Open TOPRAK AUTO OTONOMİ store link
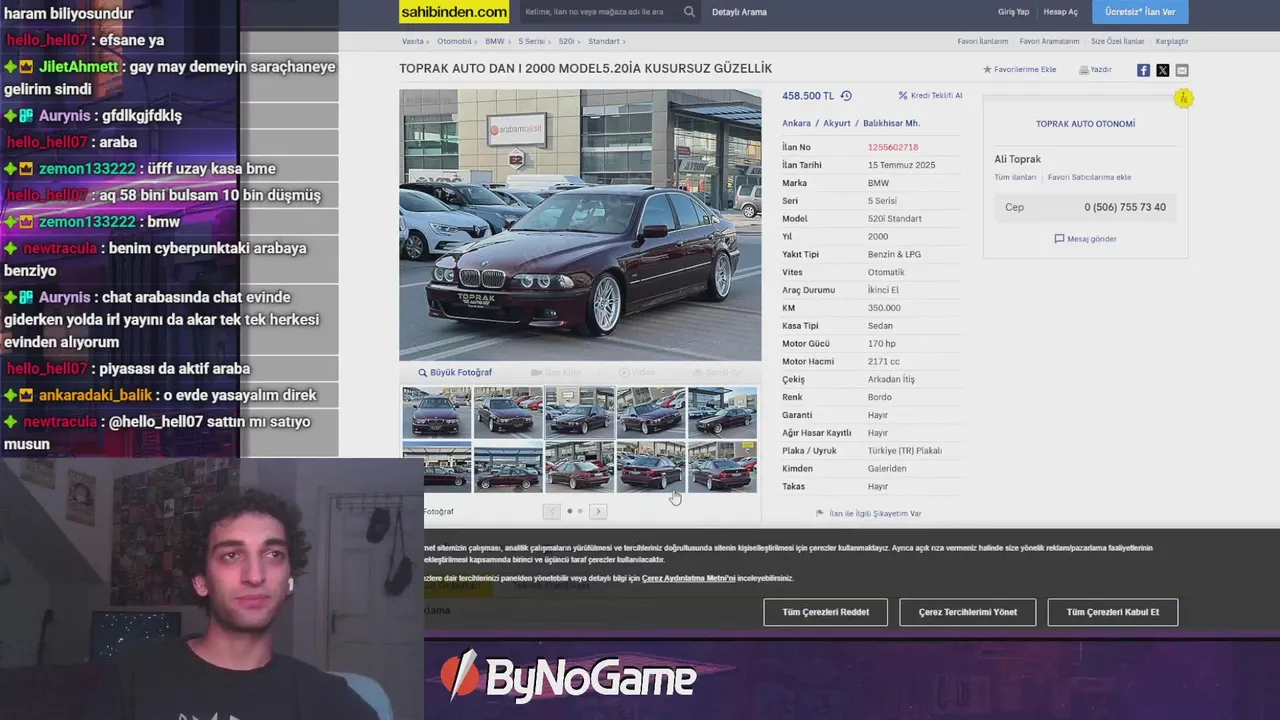Screen dimensions: 1280x720 tap(1085, 124)
